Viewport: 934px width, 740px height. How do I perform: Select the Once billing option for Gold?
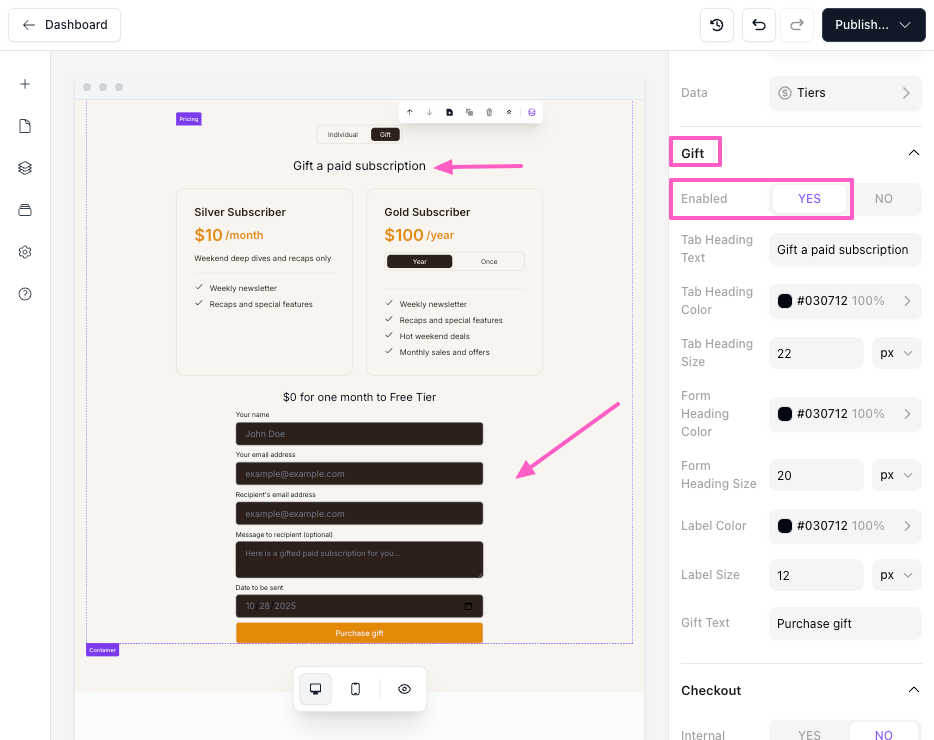(x=488, y=262)
